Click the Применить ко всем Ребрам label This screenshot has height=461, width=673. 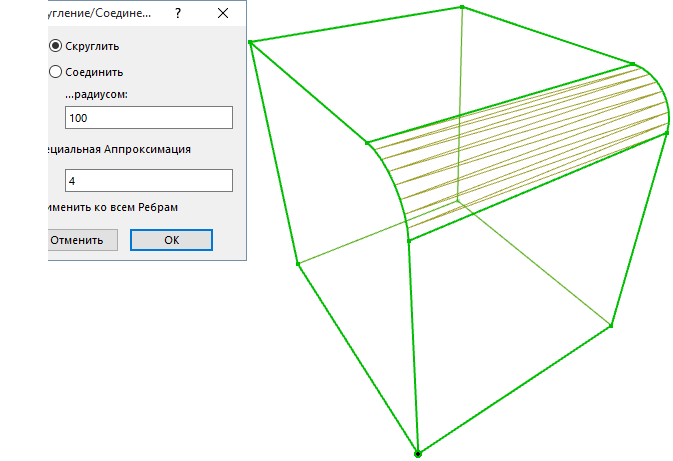pyautogui.click(x=112, y=207)
